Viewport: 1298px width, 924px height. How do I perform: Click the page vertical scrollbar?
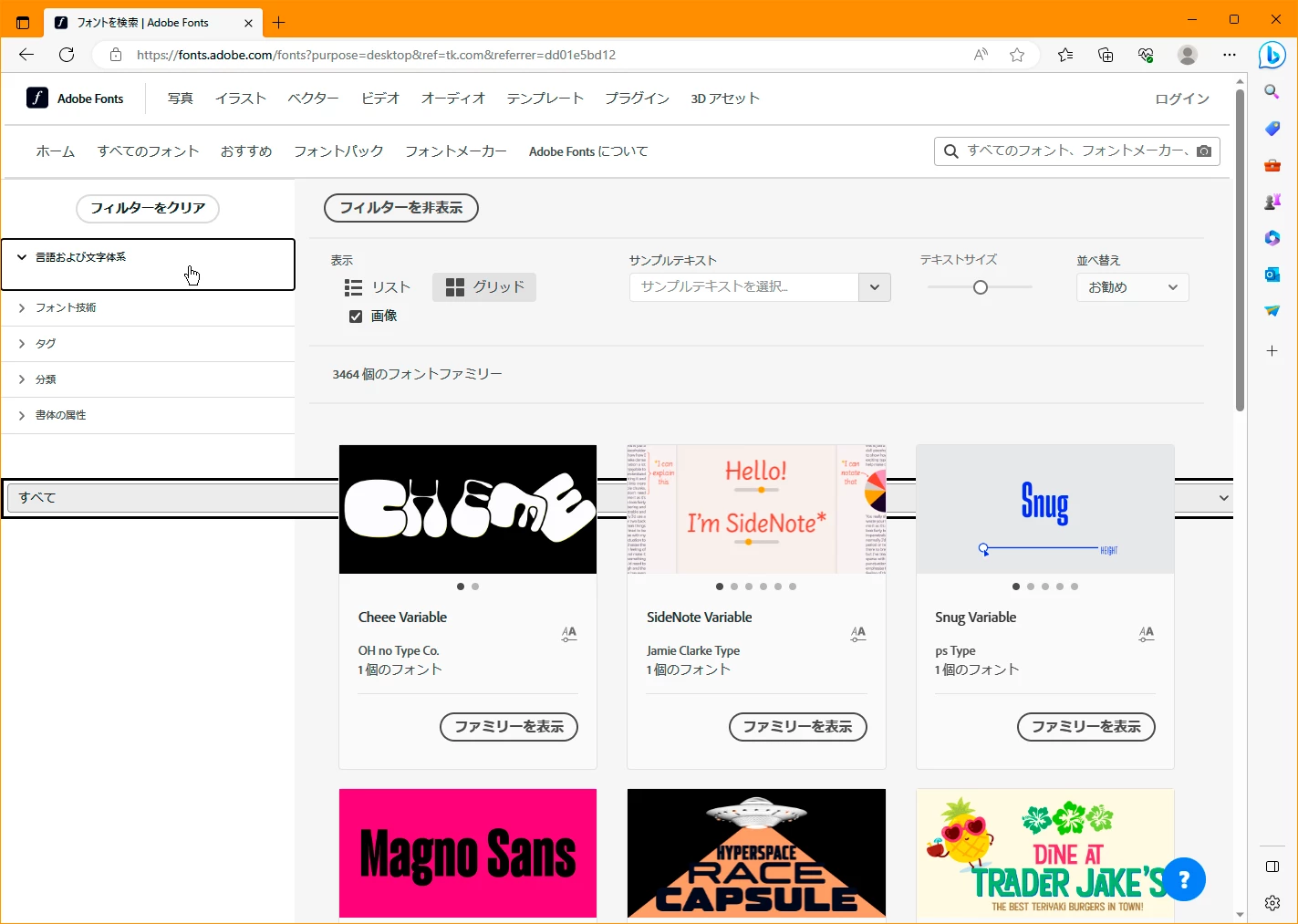click(x=1240, y=249)
